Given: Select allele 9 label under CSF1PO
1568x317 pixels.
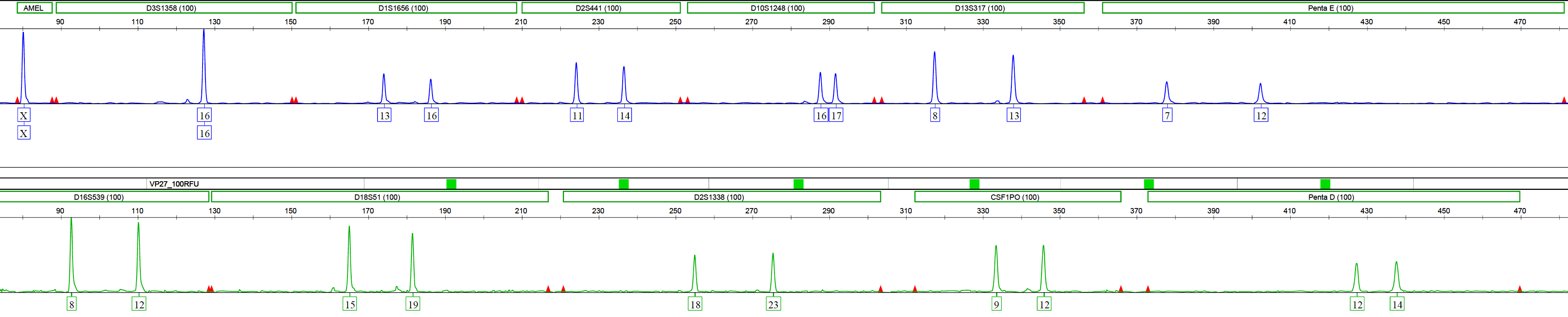Looking at the screenshot, I should point(997,304).
